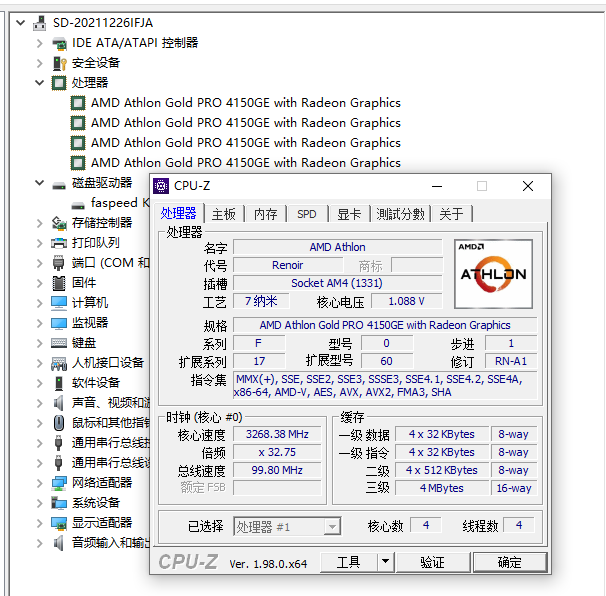
Task: Click the 规格 field with processor name
Action: (385, 325)
